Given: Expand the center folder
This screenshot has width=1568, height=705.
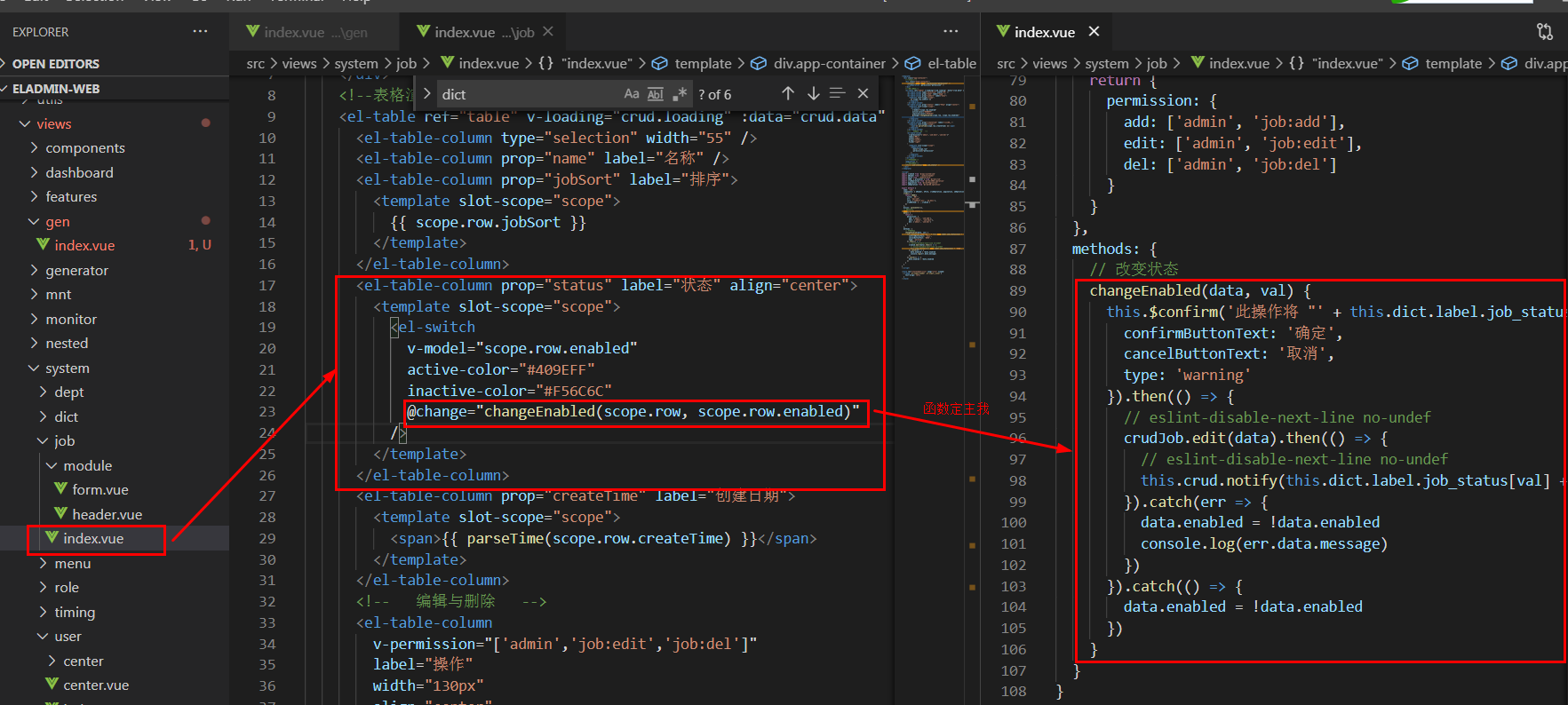Looking at the screenshot, I should pyautogui.click(x=115, y=661).
